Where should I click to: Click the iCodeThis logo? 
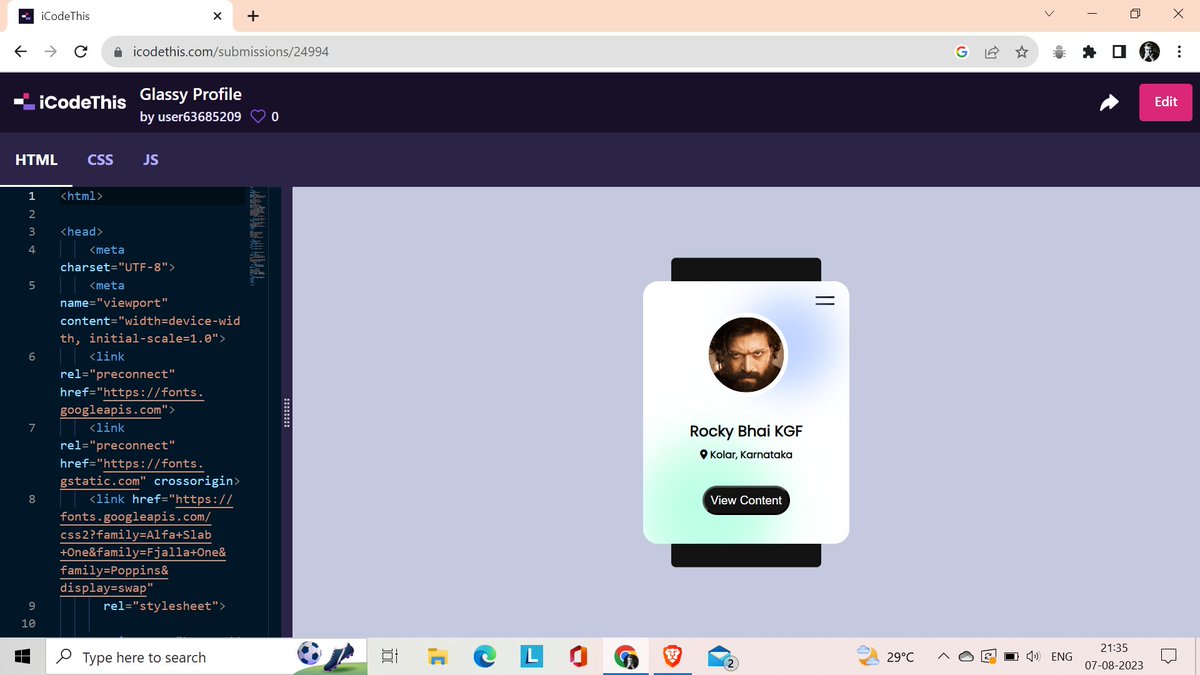tap(68, 101)
